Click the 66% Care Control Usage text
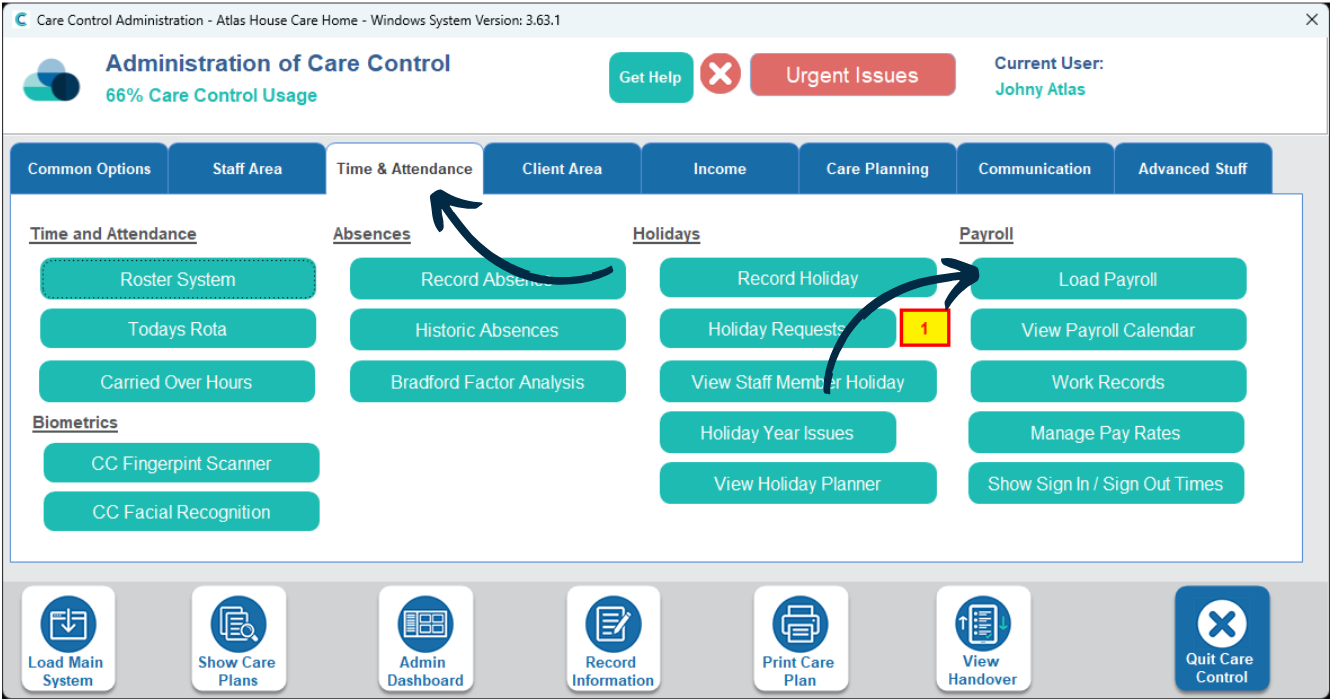1334x700 pixels. [x=211, y=96]
